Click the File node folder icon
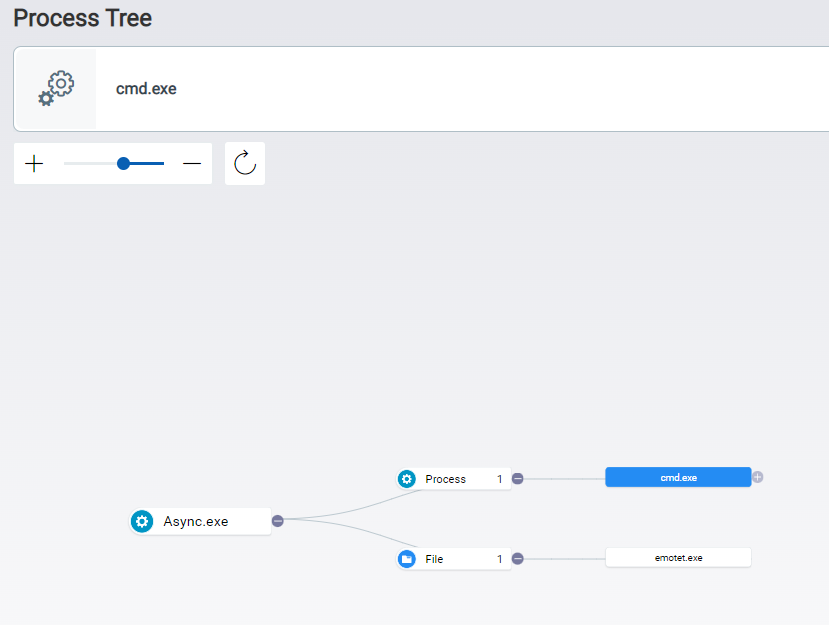Screen dimensions: 829x625 (407, 559)
